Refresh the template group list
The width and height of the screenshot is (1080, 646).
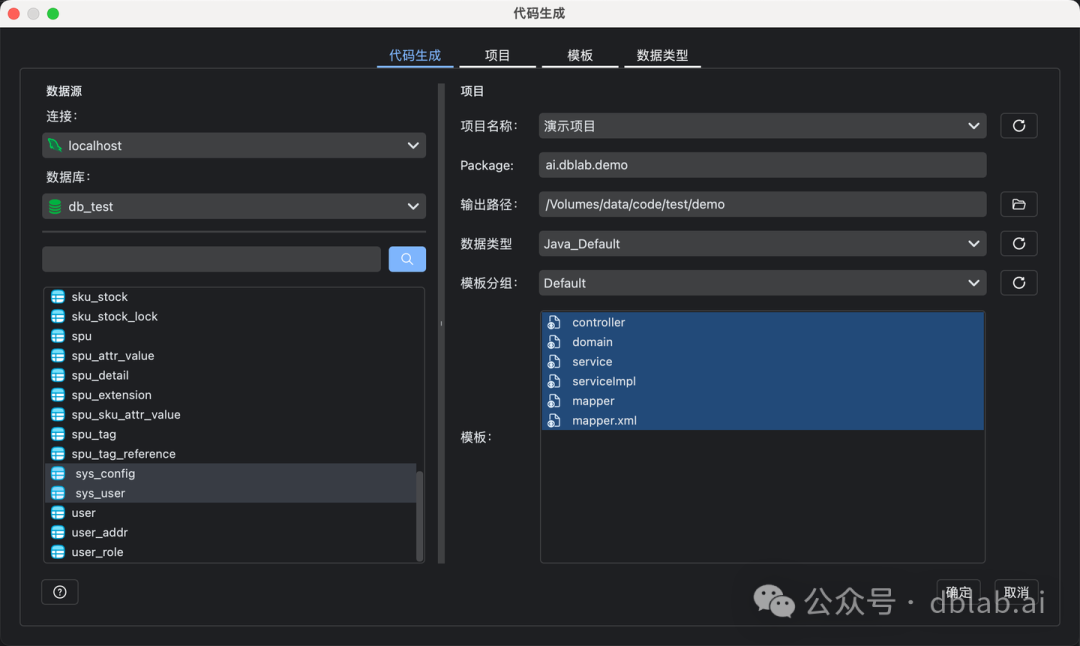pyautogui.click(x=1019, y=283)
